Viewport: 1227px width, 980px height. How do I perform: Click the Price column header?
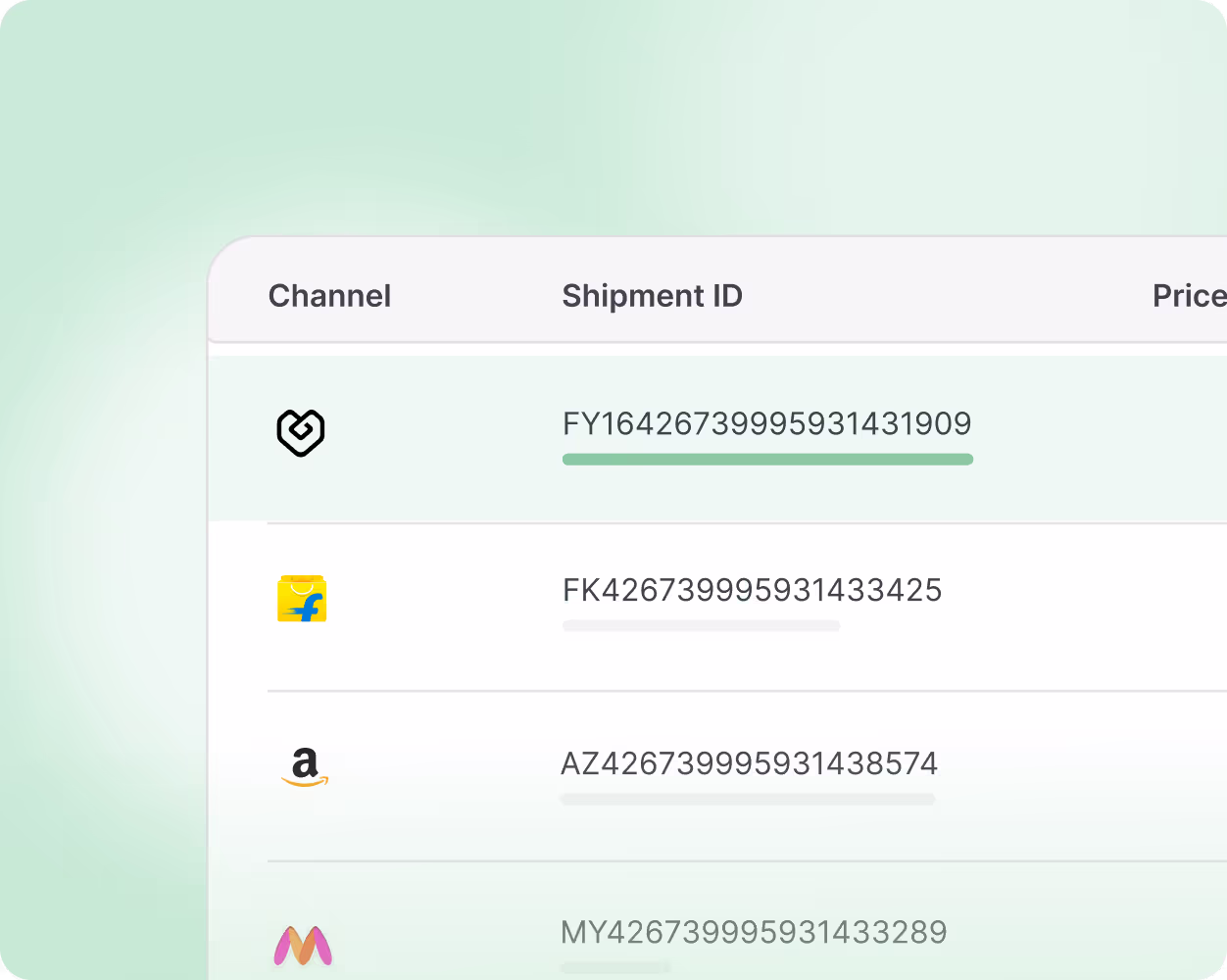point(1188,296)
